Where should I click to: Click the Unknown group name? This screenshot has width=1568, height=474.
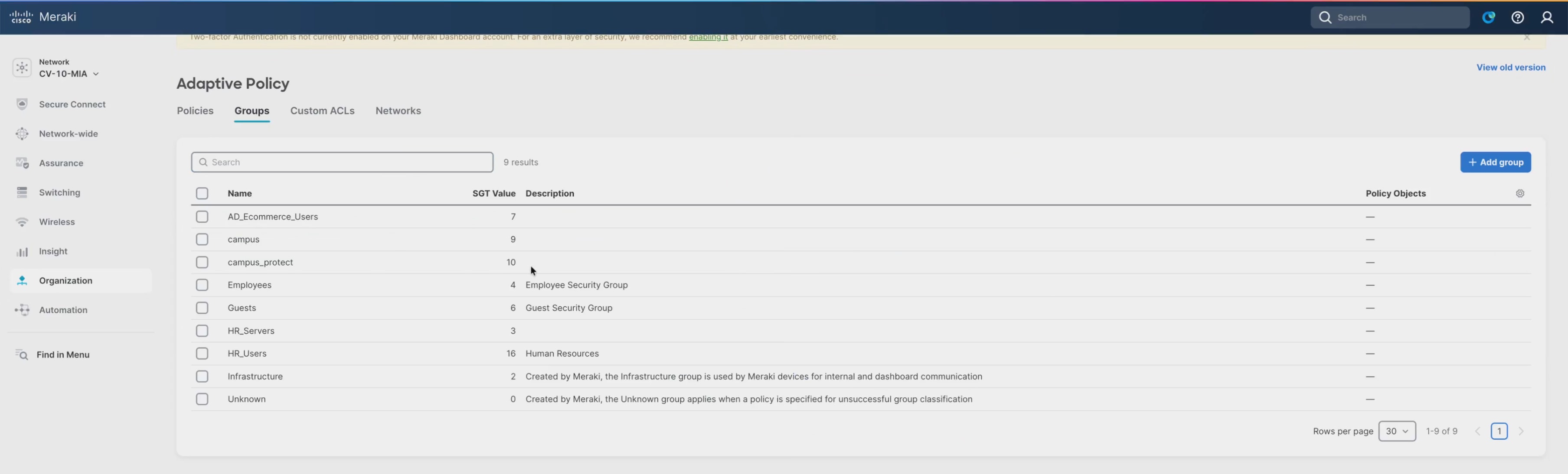(x=247, y=399)
